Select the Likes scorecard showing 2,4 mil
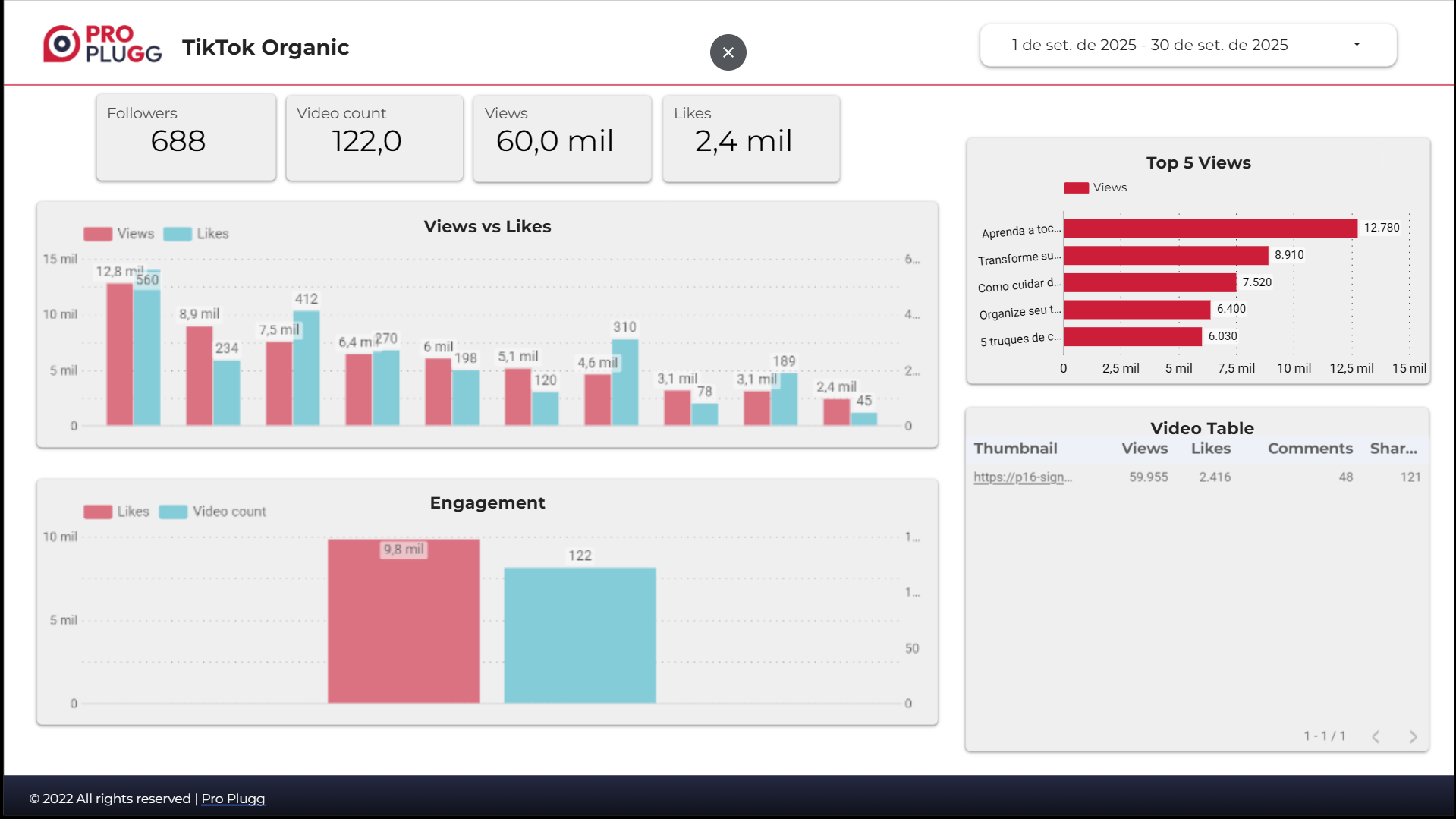Screen dimensions: 1456x819 (x=751, y=137)
